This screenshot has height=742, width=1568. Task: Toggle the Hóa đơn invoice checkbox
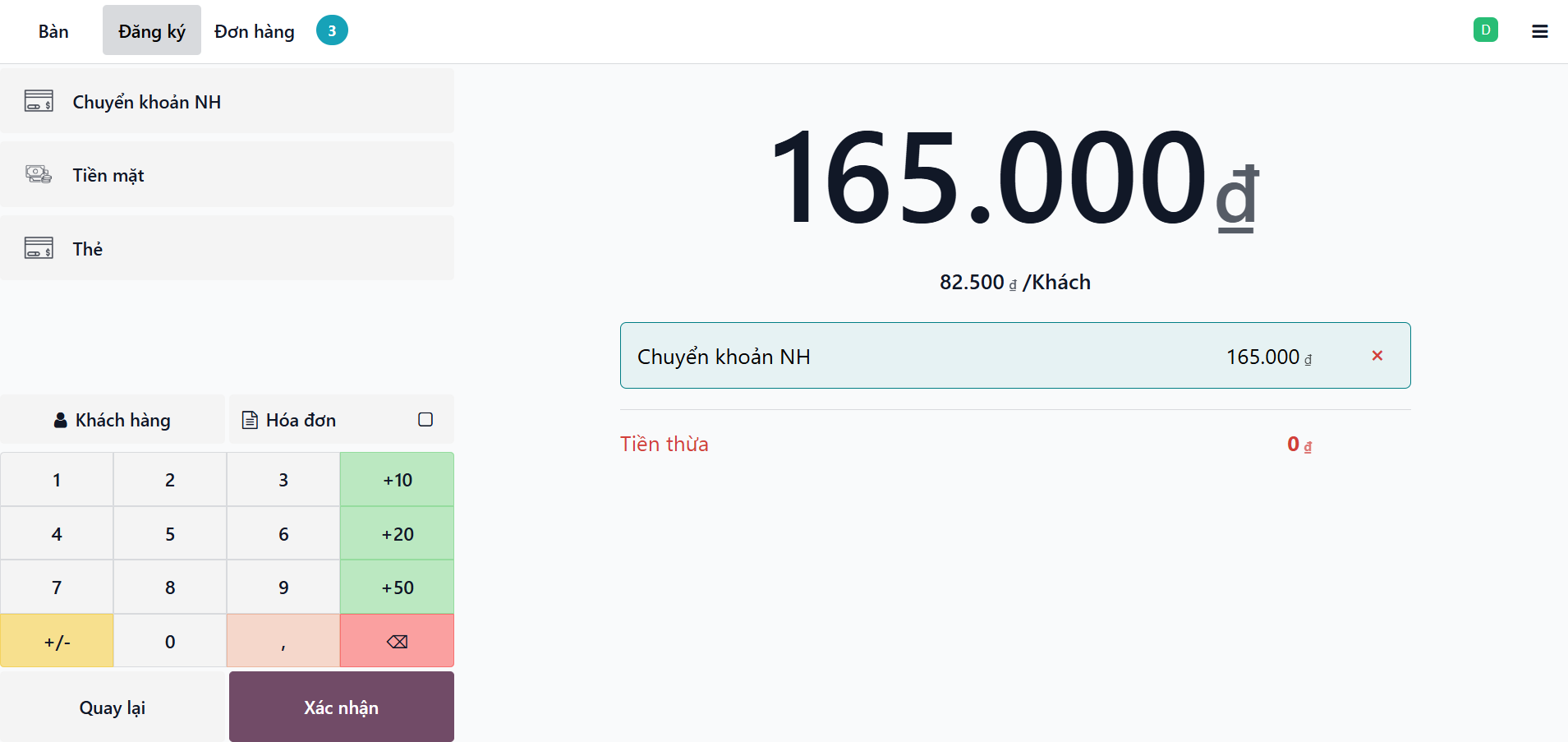(x=425, y=420)
